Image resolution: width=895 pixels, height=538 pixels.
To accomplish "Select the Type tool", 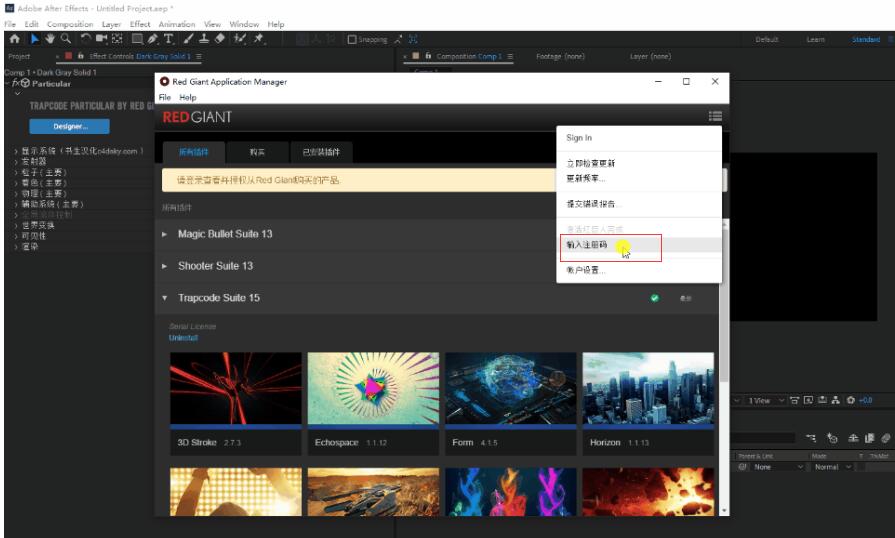I will [168, 39].
